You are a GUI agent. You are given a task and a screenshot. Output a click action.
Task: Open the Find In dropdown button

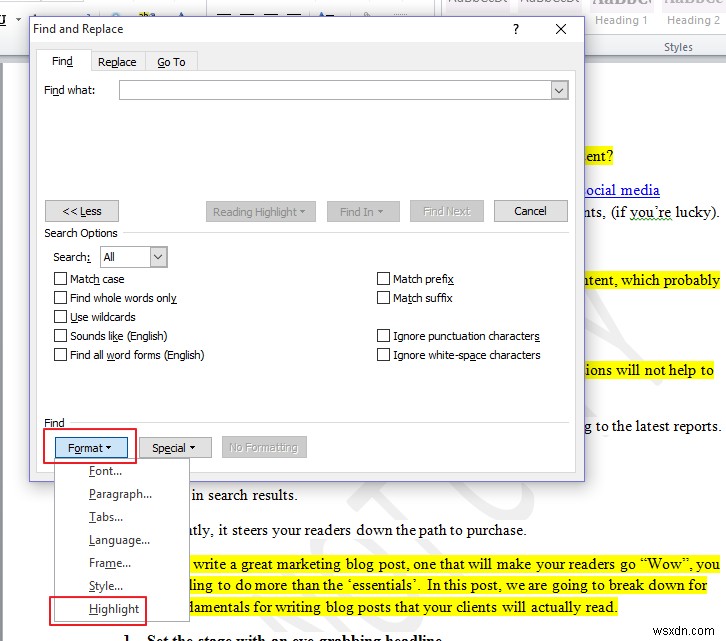[x=363, y=212]
